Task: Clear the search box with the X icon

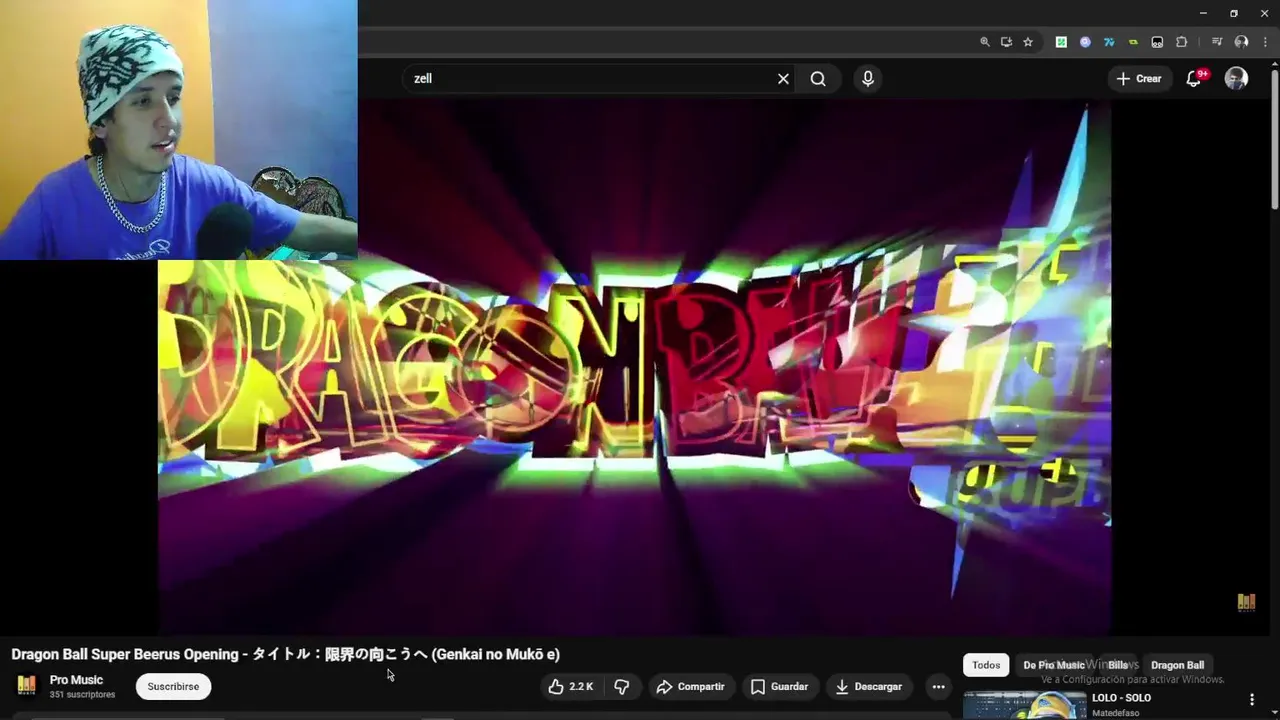Action: tap(783, 79)
